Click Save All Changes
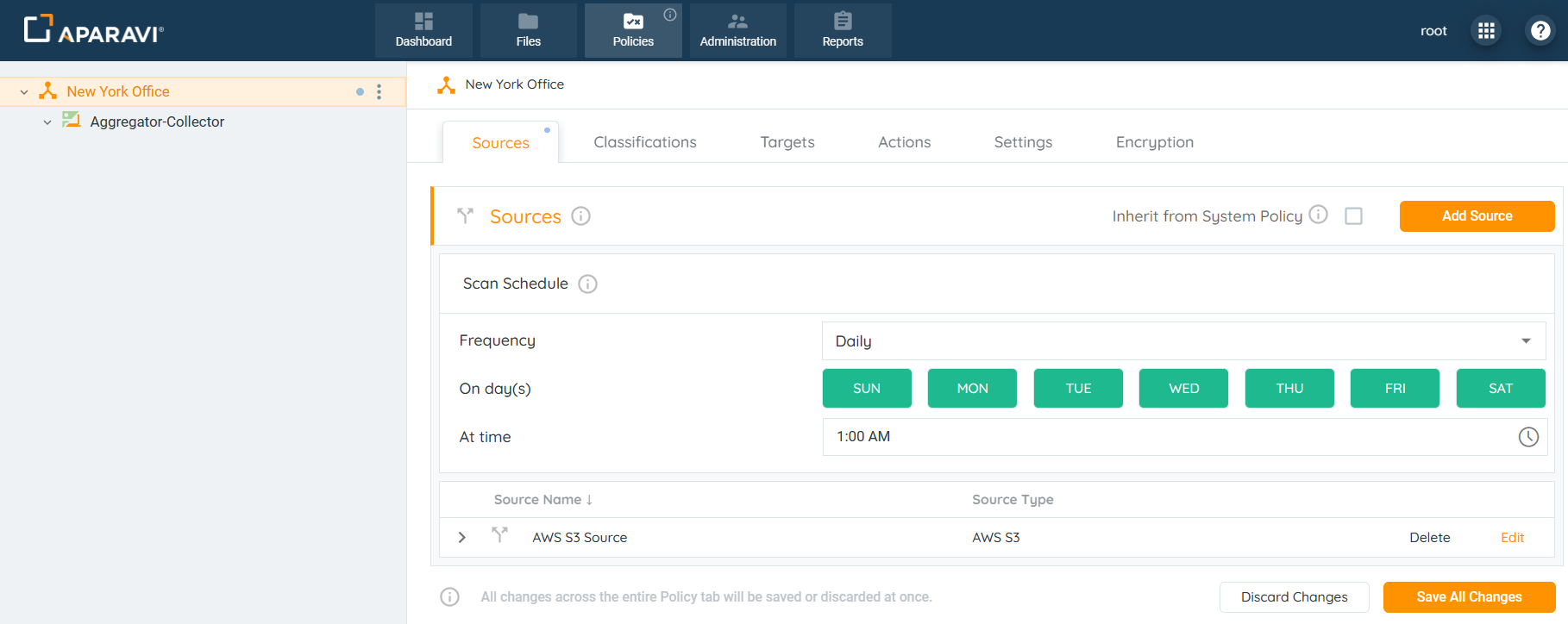 click(1468, 597)
